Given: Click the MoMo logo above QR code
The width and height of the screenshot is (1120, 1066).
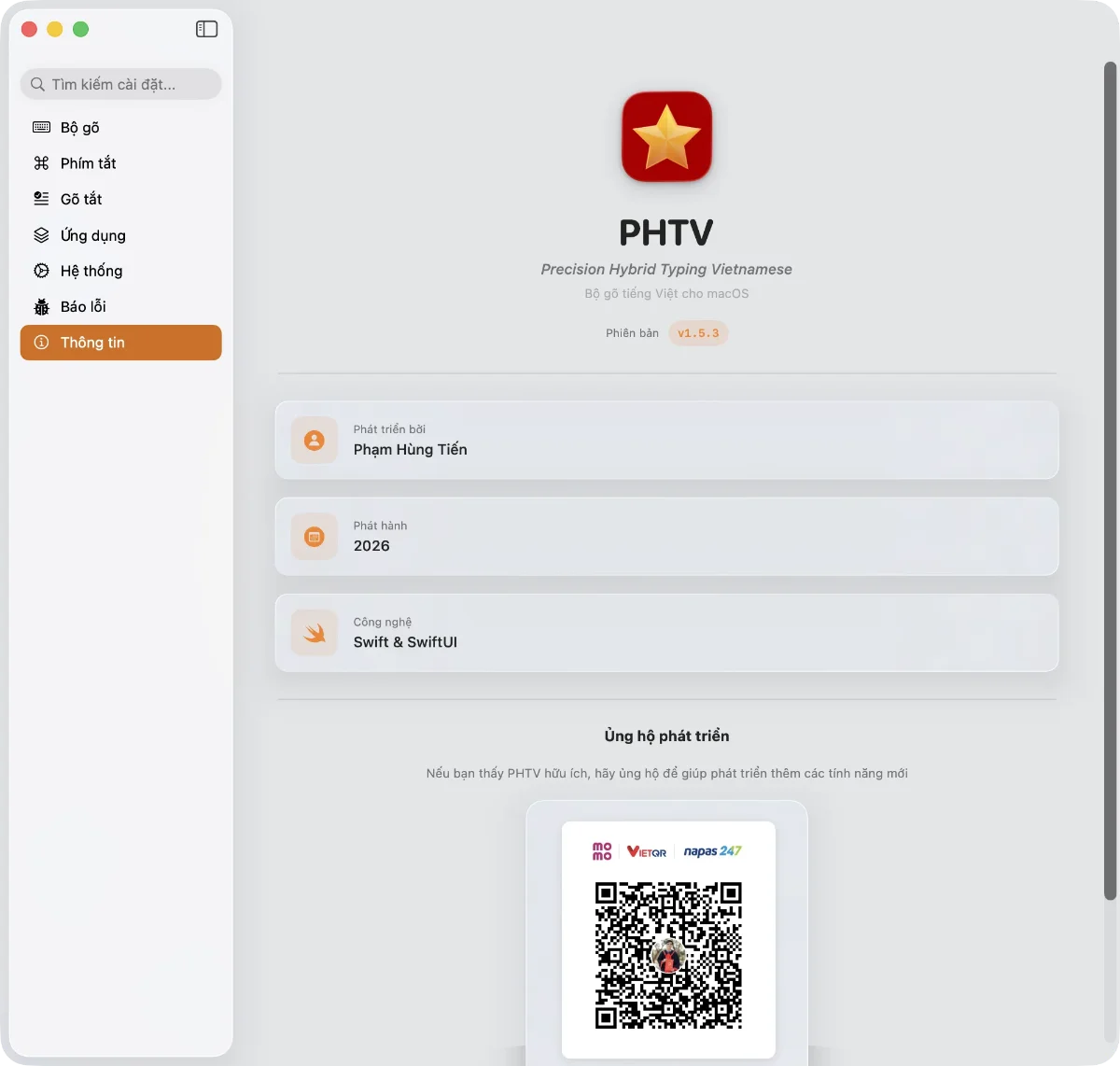Looking at the screenshot, I should point(602,851).
